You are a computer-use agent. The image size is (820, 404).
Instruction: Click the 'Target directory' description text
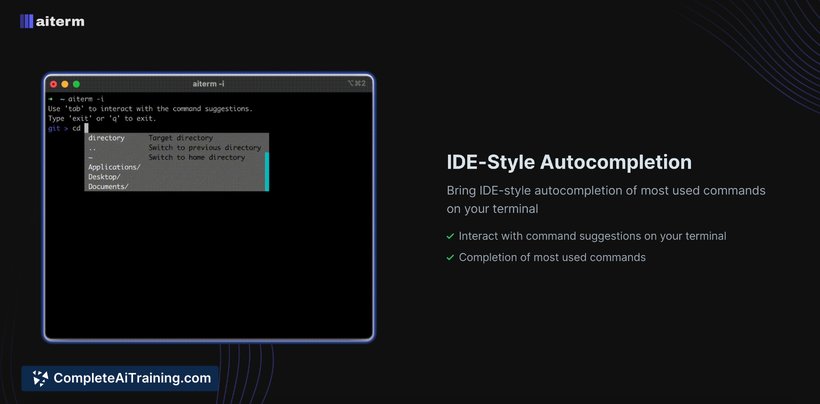(x=180, y=138)
